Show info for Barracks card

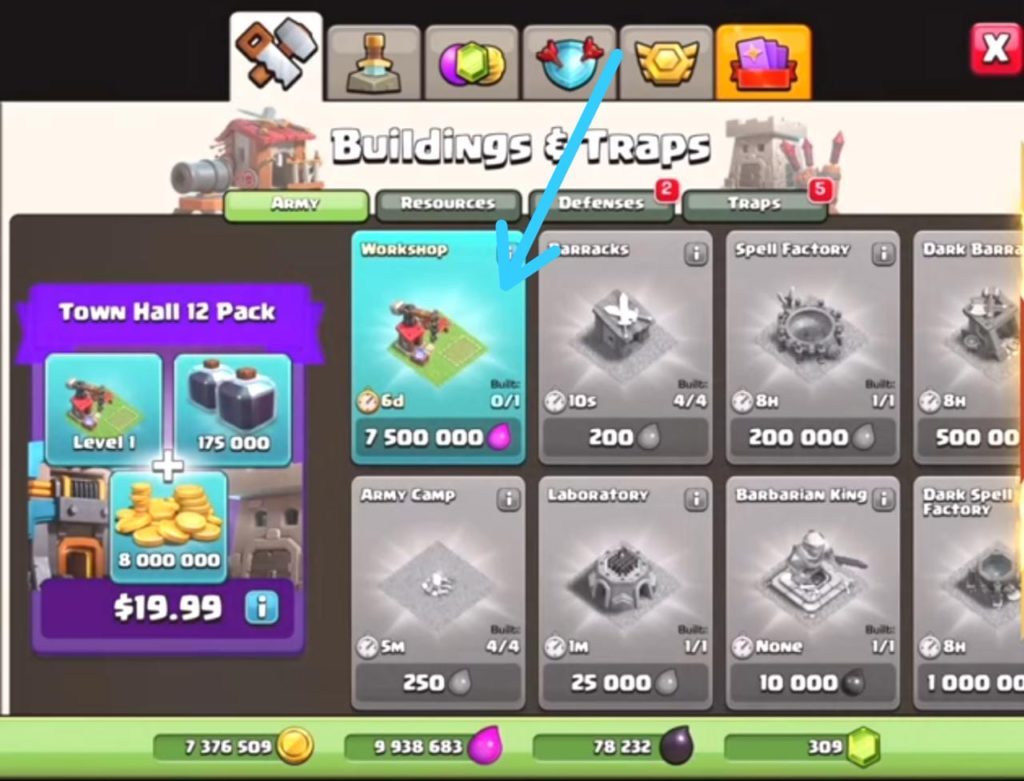pos(696,253)
